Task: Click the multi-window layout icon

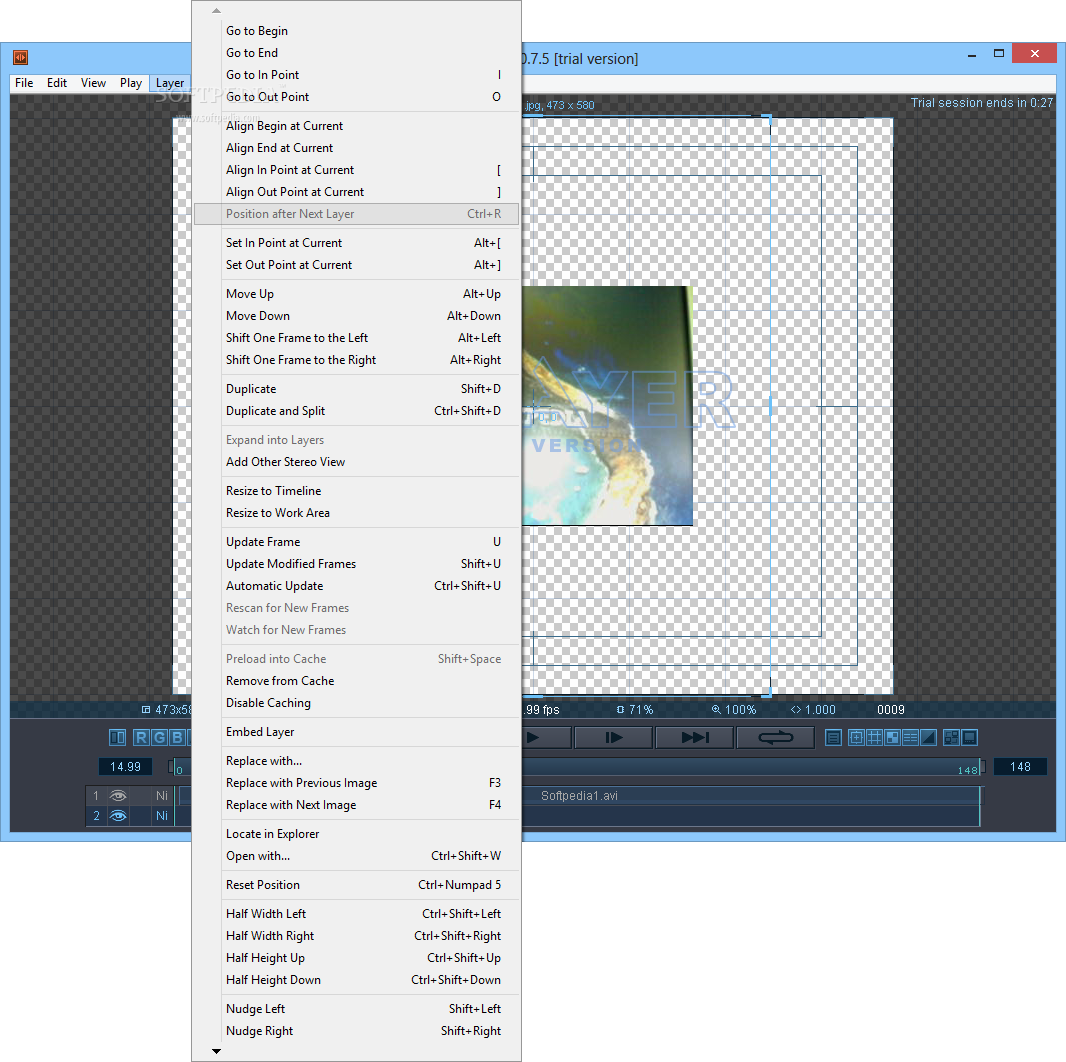Action: (x=952, y=738)
